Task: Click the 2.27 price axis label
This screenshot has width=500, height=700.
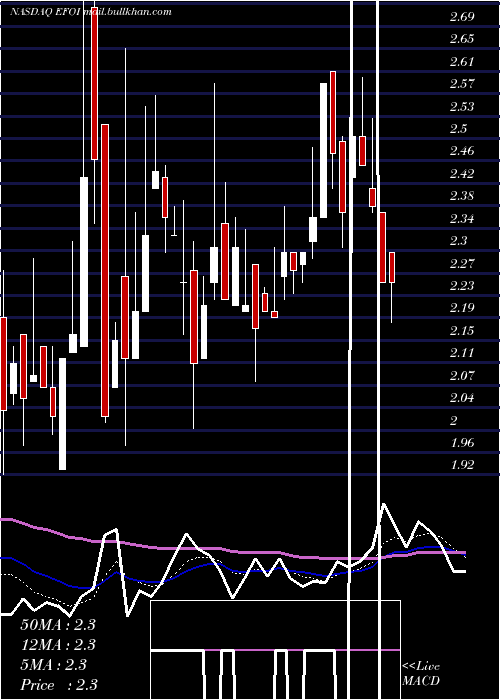Action: [x=462, y=263]
